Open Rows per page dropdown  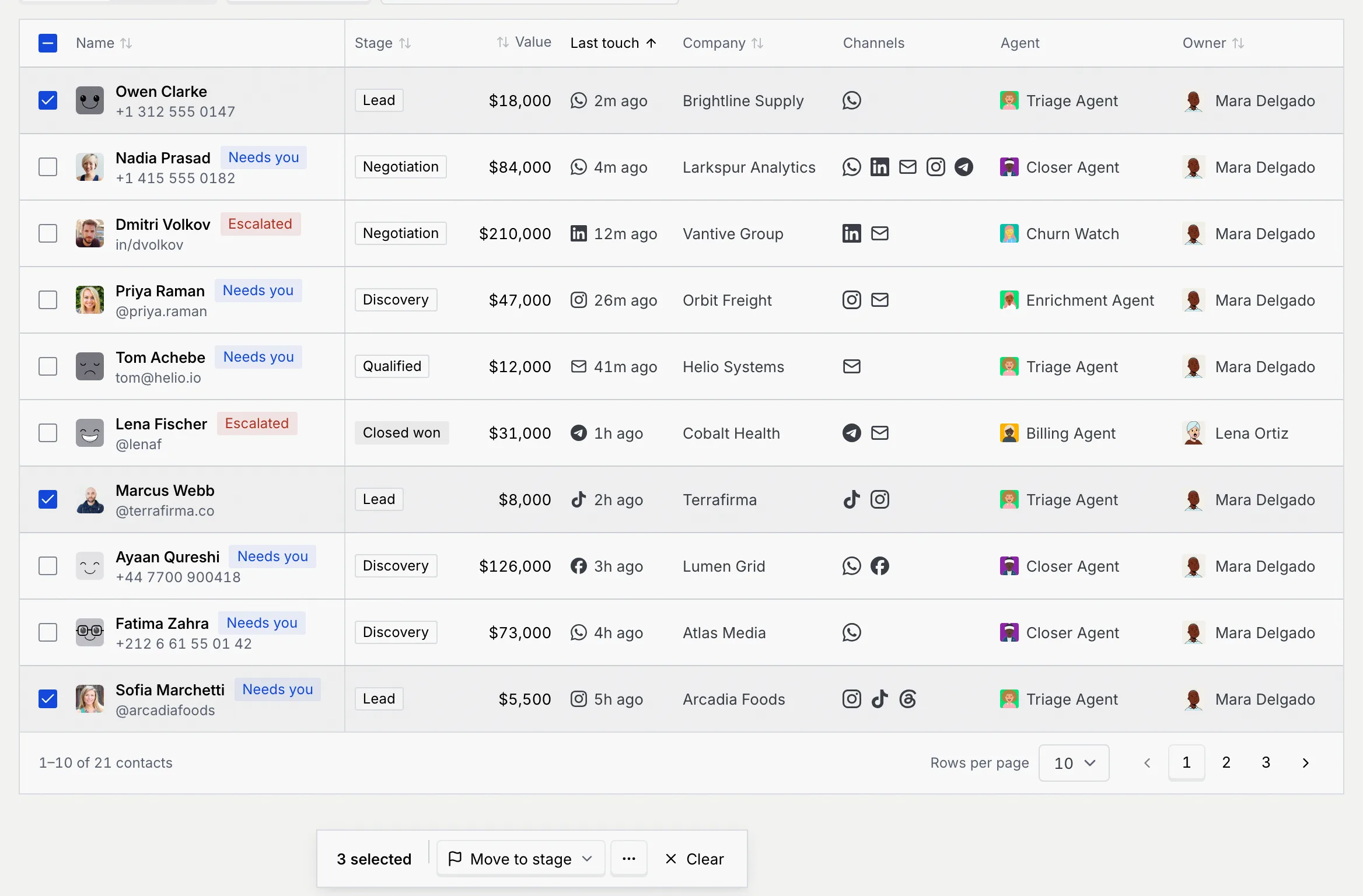(1074, 763)
